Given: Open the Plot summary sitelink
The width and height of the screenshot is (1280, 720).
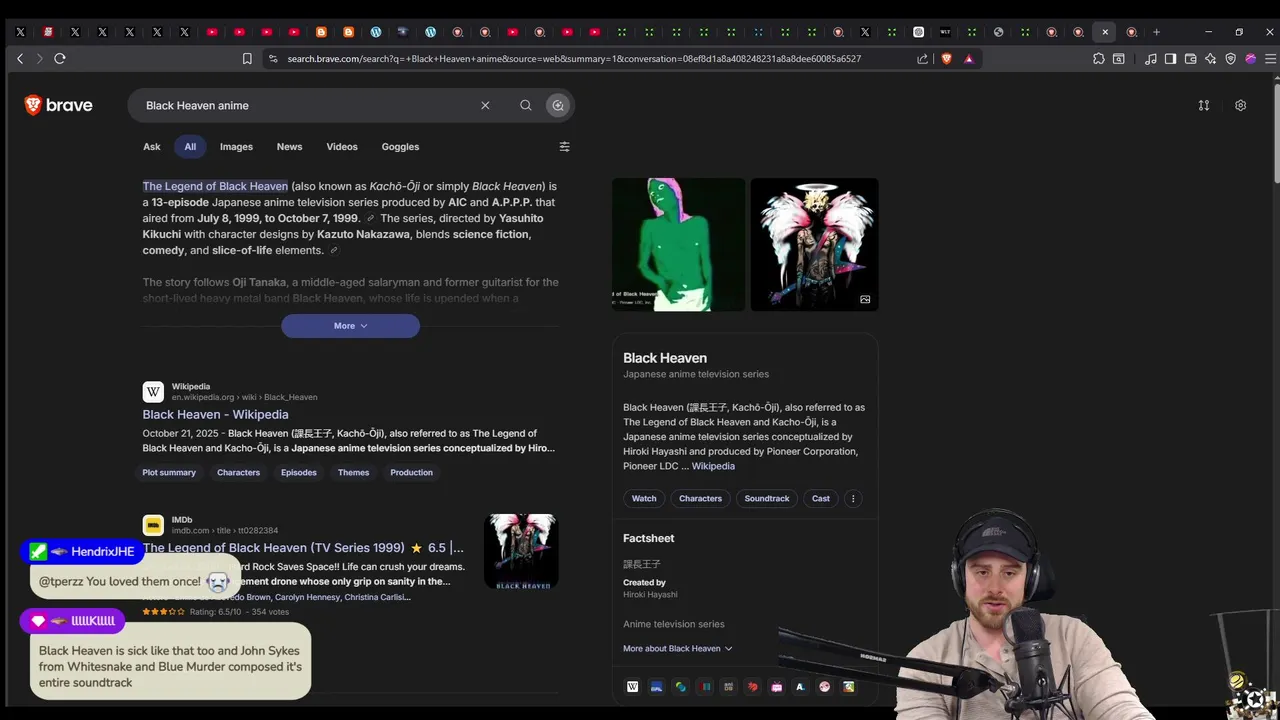Looking at the screenshot, I should (169, 472).
